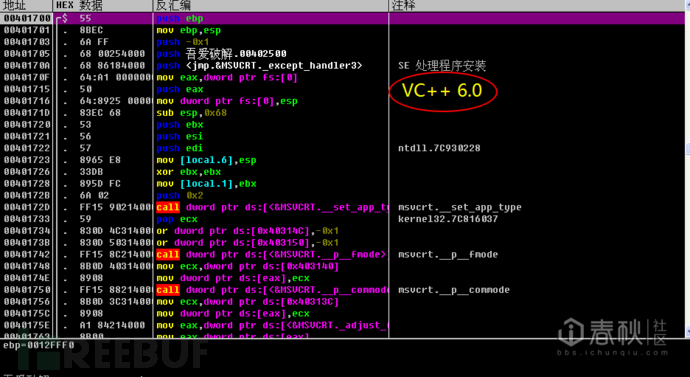
Task: Click the "msvcrt.__set_app_type" comment
Action: (x=460, y=208)
